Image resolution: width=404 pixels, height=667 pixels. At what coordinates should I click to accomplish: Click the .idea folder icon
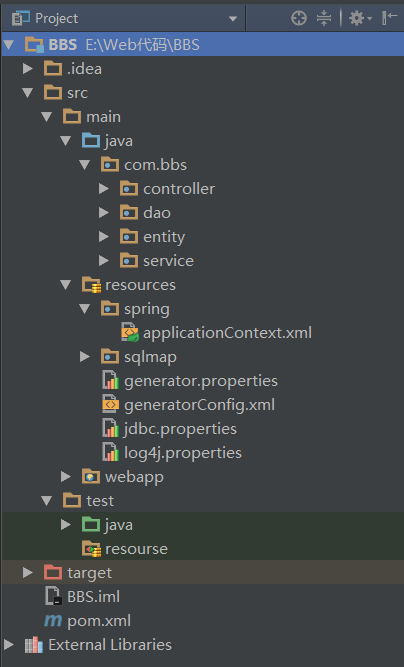coord(53,68)
